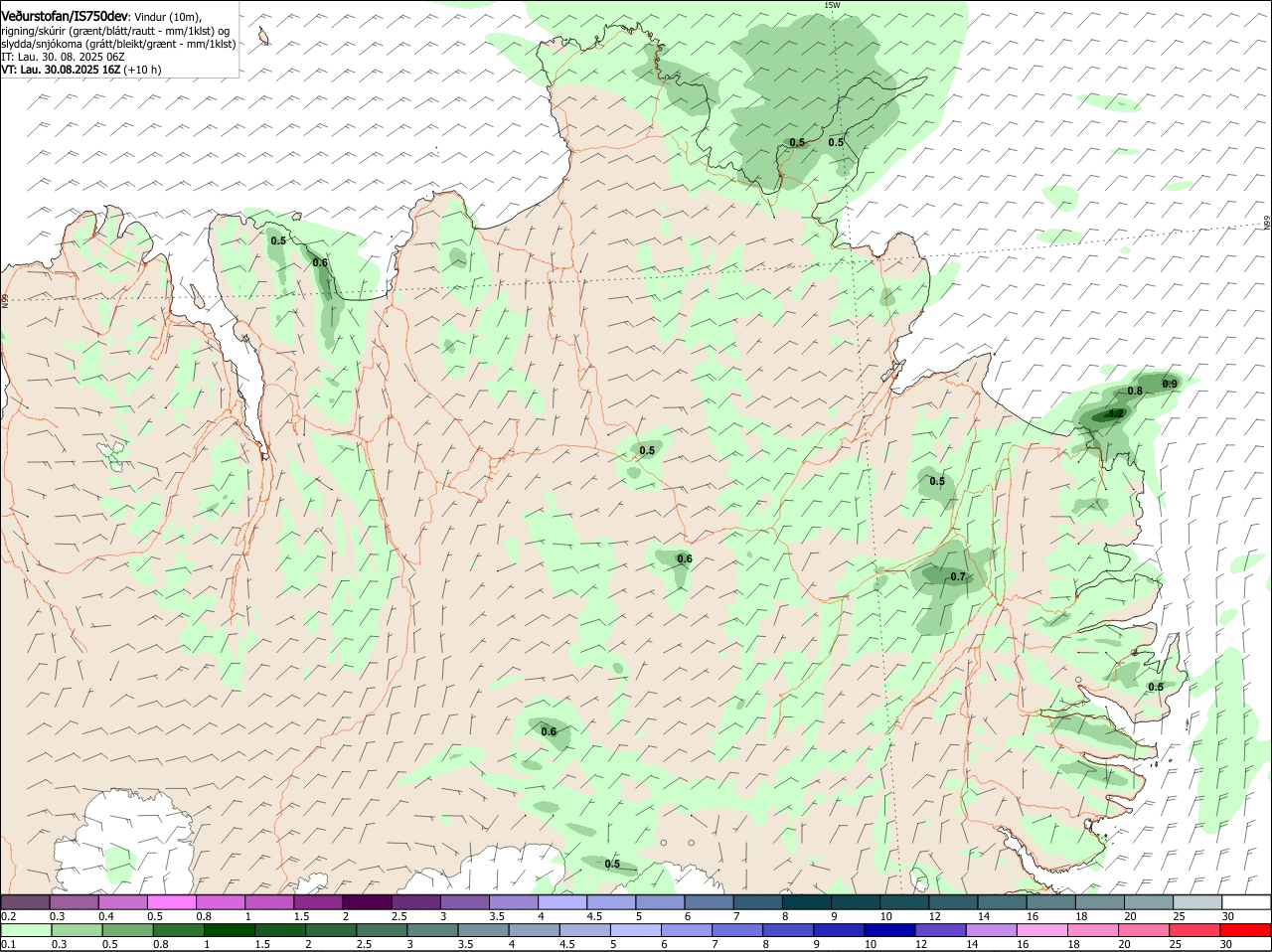Pick the pale green swatch above 0.1 in the legend

click(25, 930)
